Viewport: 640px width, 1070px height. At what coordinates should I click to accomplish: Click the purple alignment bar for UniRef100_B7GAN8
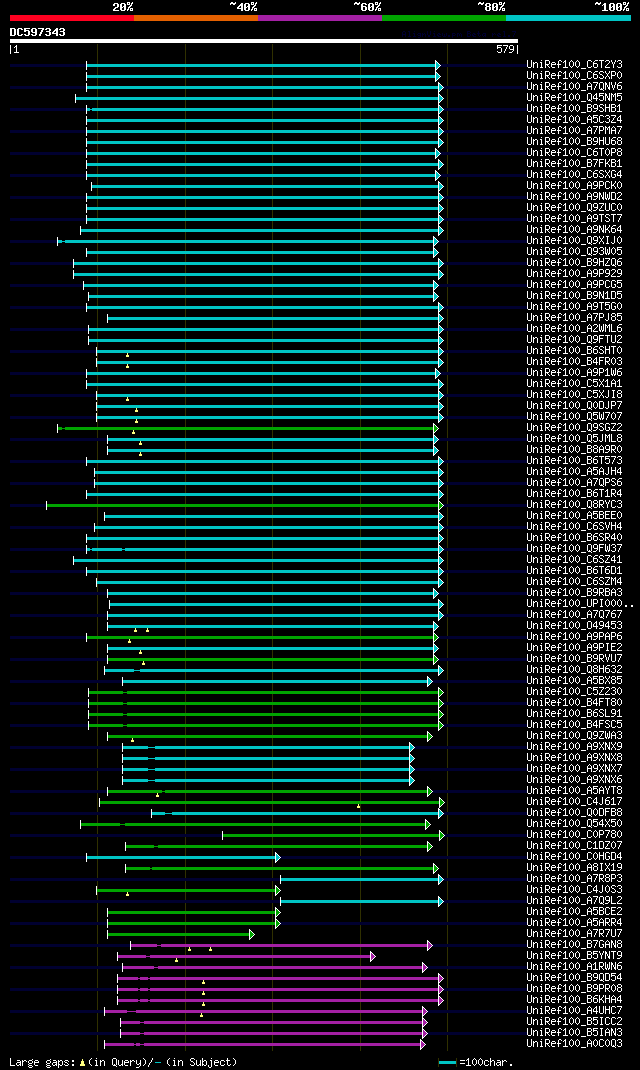point(281,945)
